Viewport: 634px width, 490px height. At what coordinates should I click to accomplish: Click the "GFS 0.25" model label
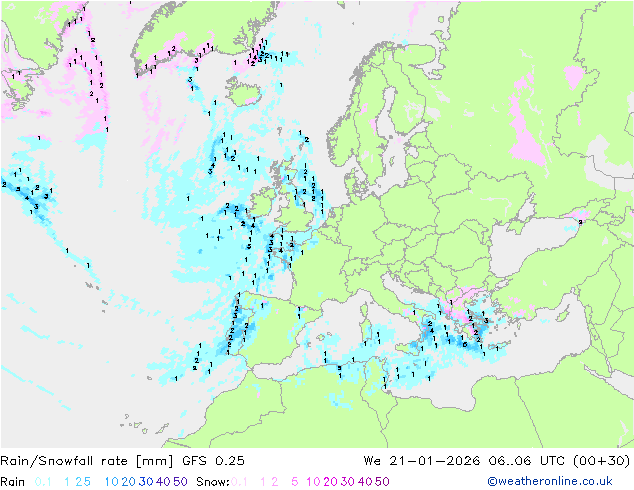point(213,461)
